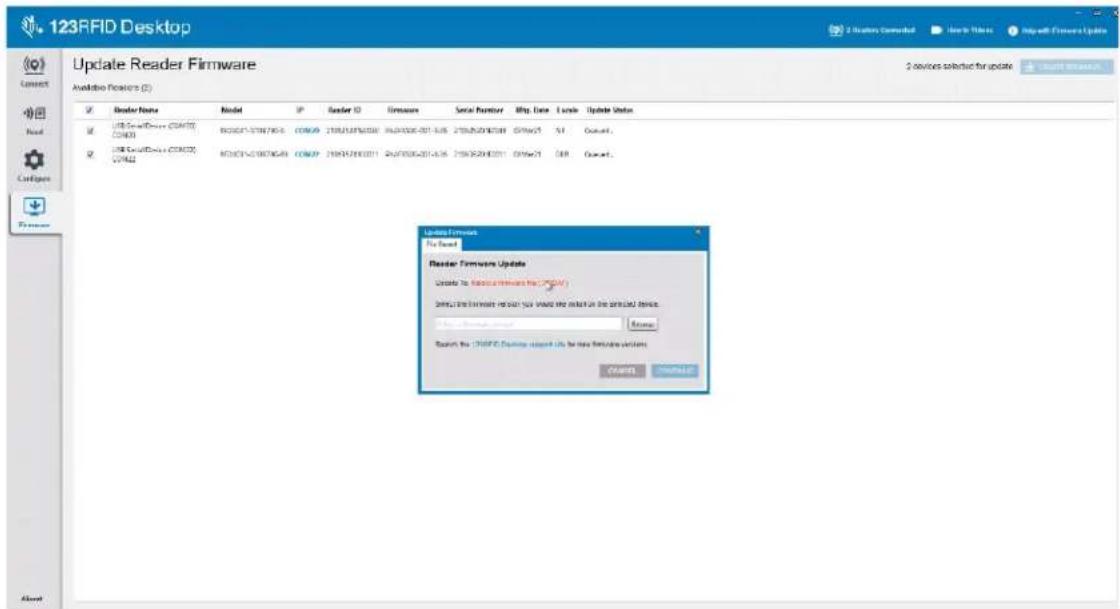Open How-to Videos link in header
The image size is (1120, 609).
pos(961,30)
